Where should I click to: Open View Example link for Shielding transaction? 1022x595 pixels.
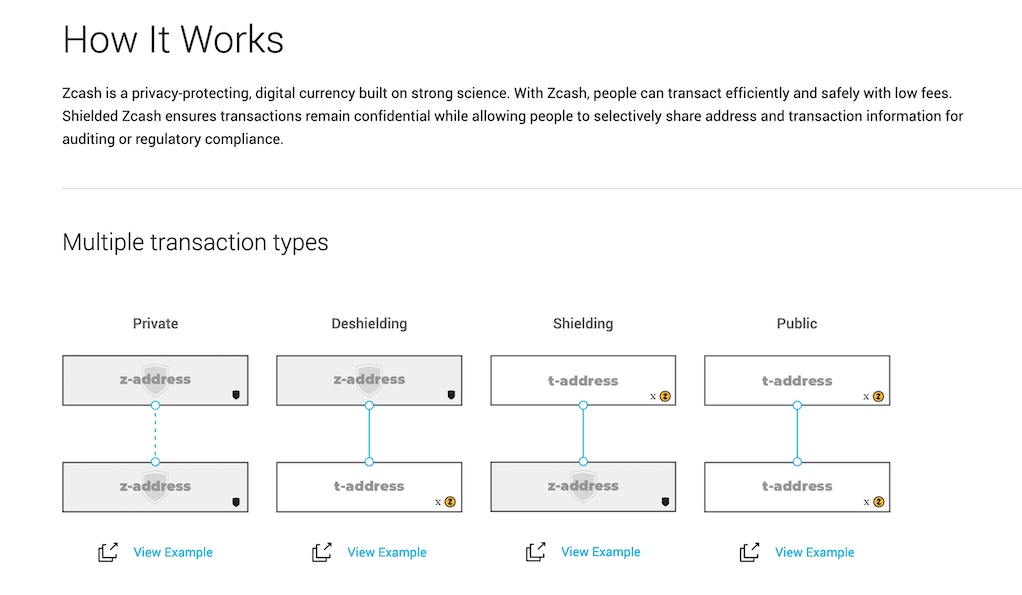(601, 552)
